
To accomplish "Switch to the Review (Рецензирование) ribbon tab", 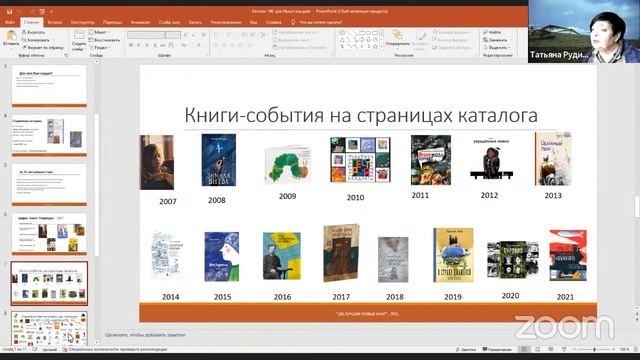I will pos(226,22).
